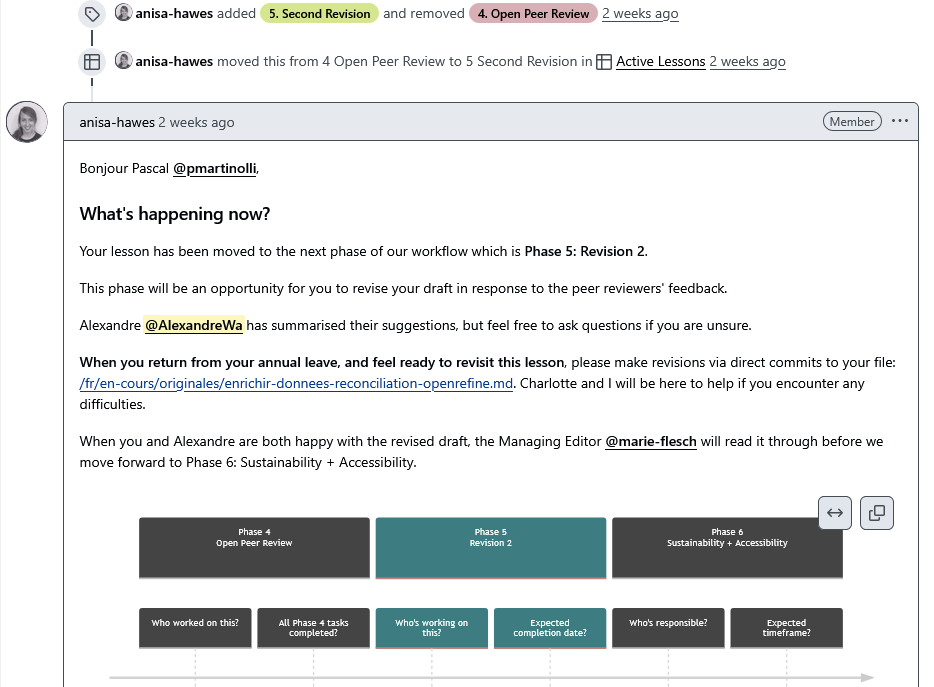Click anisa-hawes username in comment header

click(x=117, y=123)
